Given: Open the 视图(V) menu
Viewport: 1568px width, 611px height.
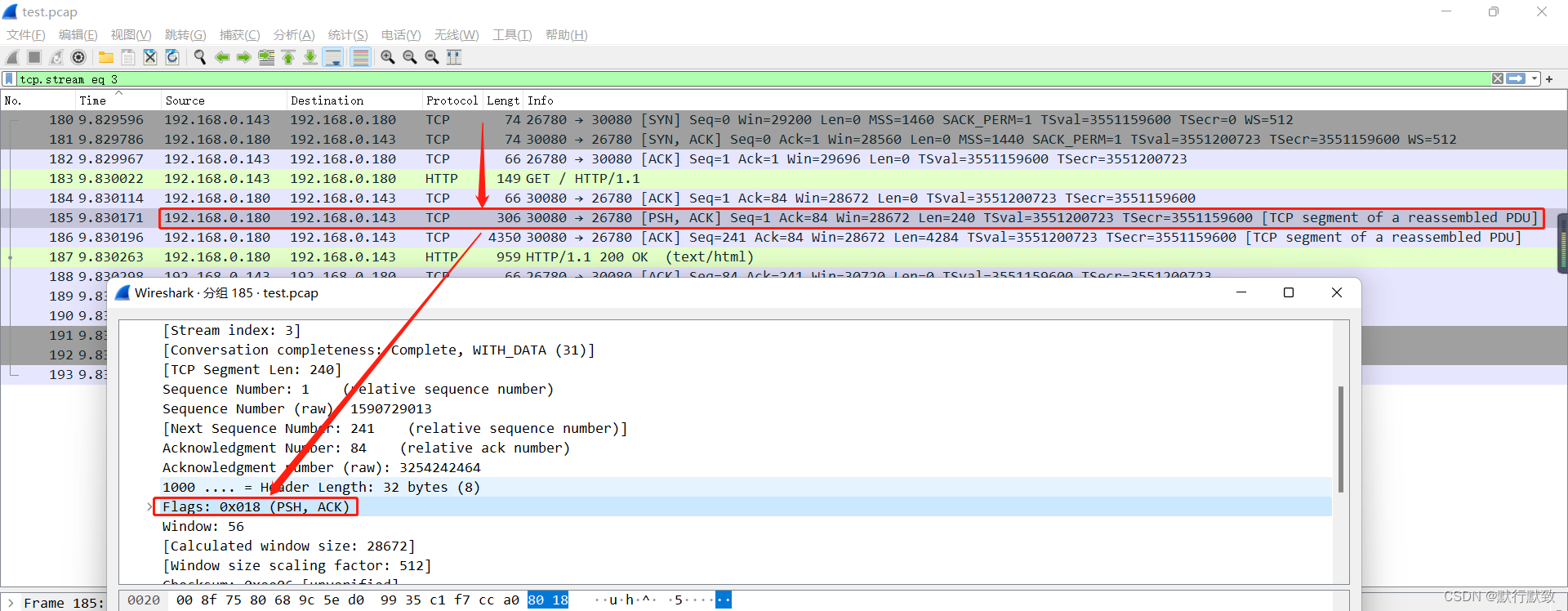Looking at the screenshot, I should (131, 35).
